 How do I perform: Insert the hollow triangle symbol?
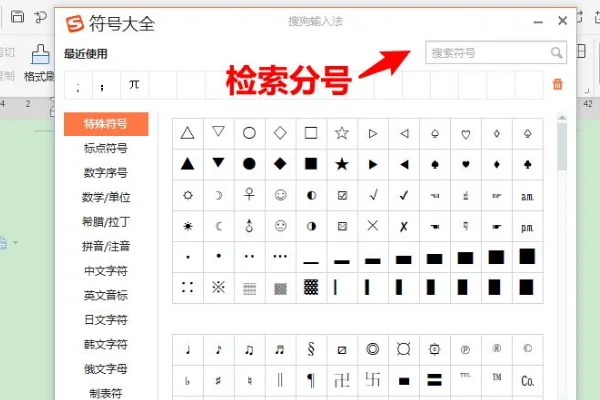coord(188,133)
